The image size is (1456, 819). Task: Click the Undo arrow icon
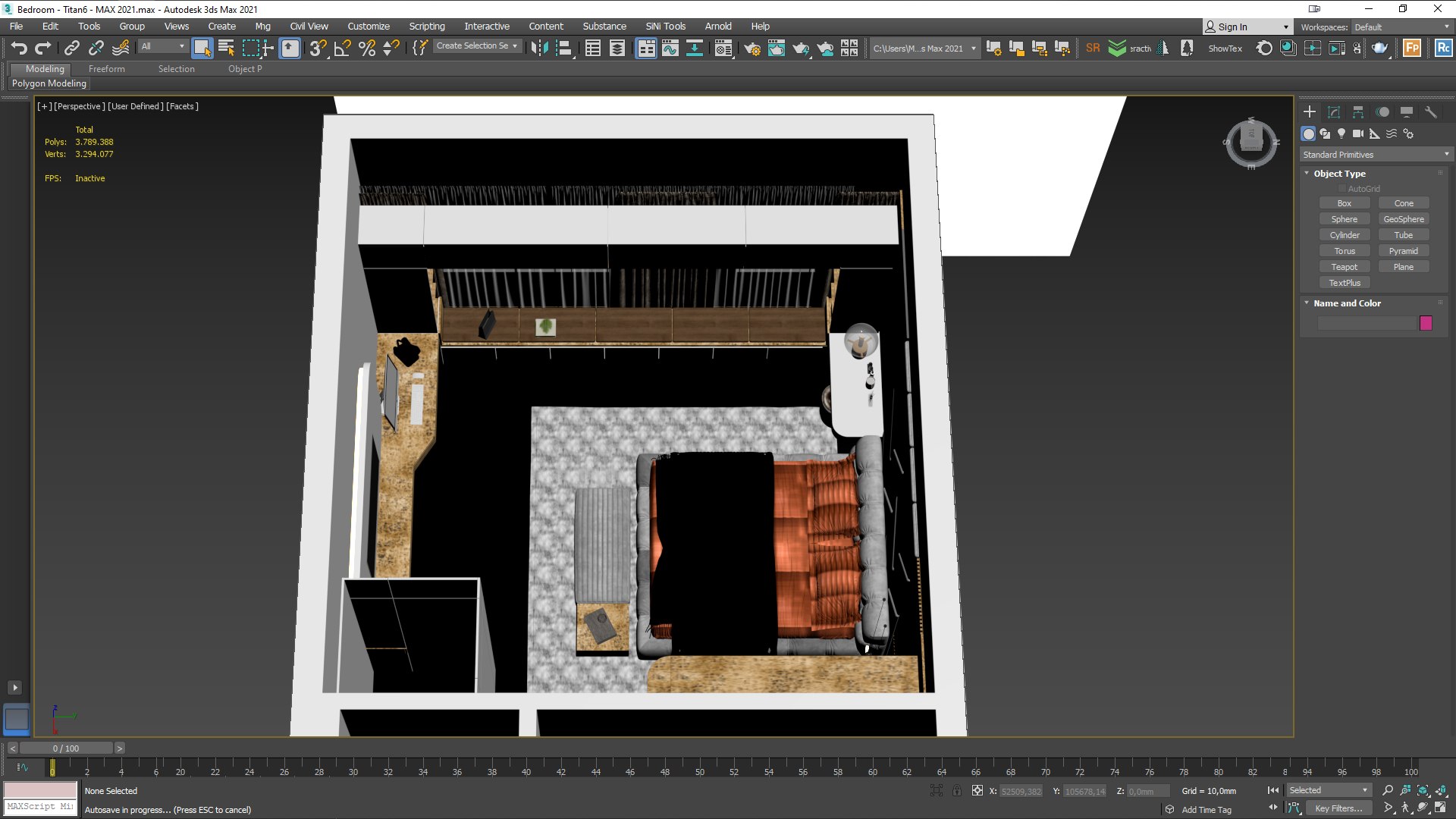point(18,49)
